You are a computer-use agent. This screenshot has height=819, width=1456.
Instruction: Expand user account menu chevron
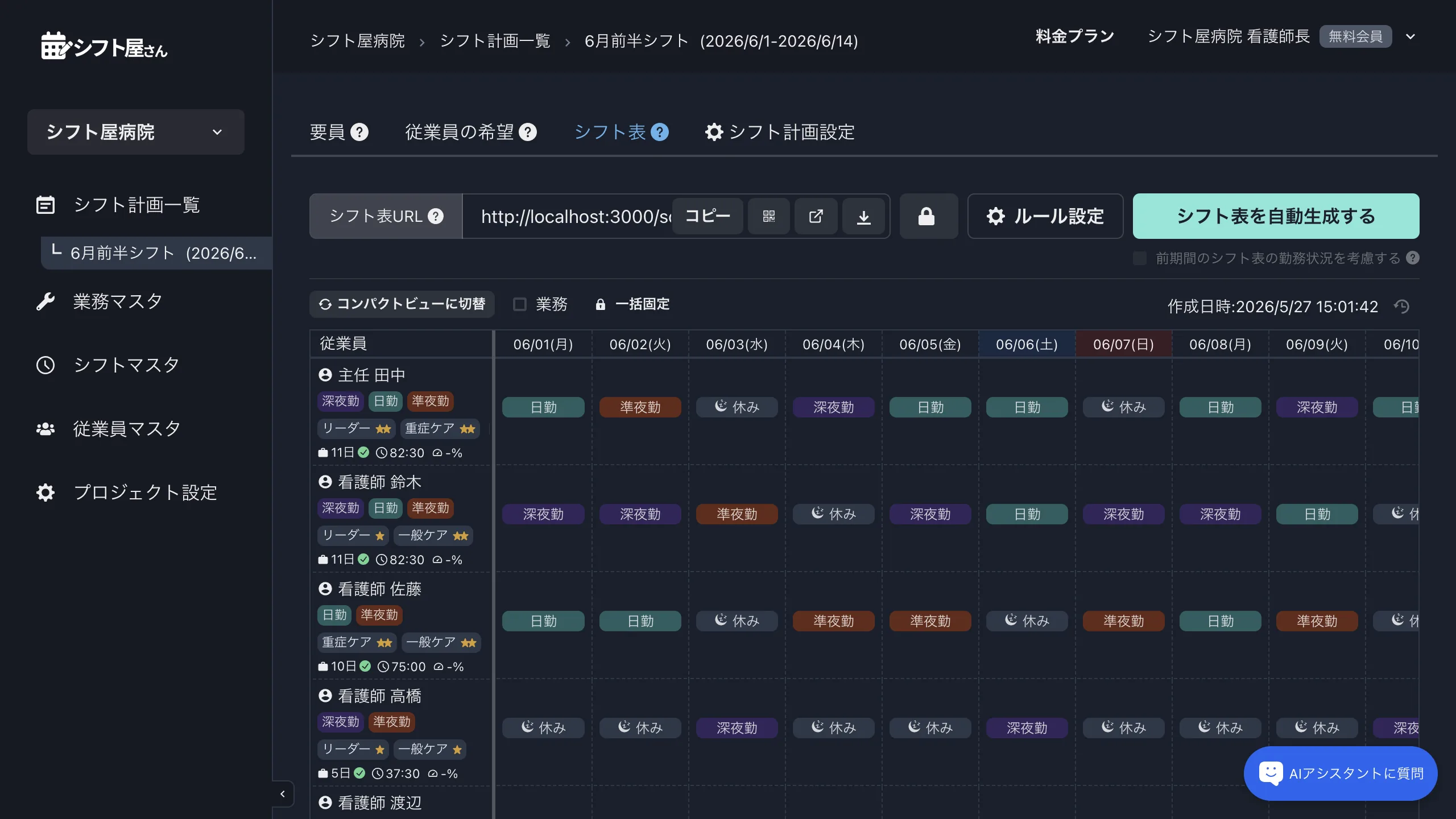pos(1410,36)
